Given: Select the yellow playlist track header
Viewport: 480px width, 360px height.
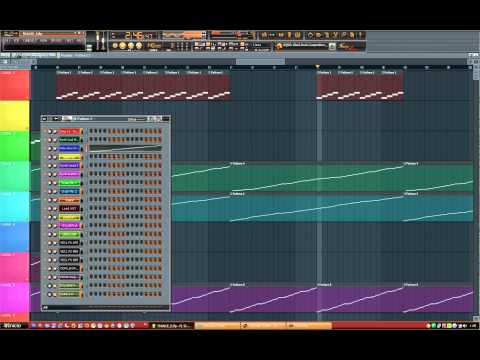Looking at the screenshot, I should coord(15,115).
